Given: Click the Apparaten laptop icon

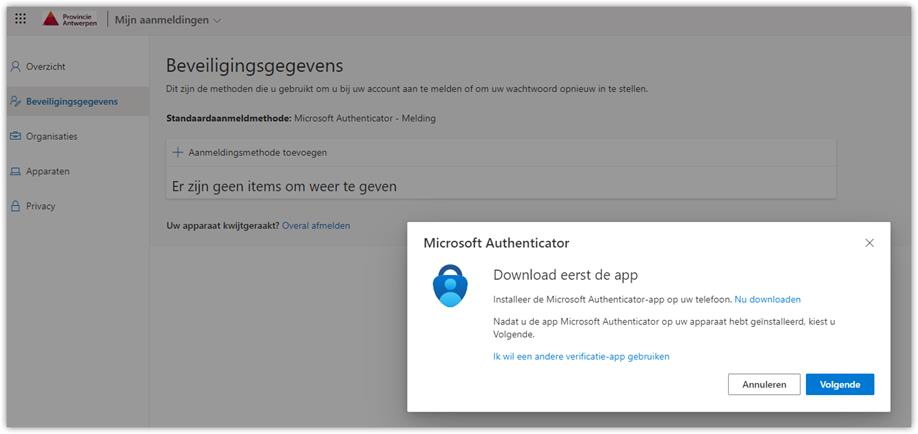Looking at the screenshot, I should point(15,171).
